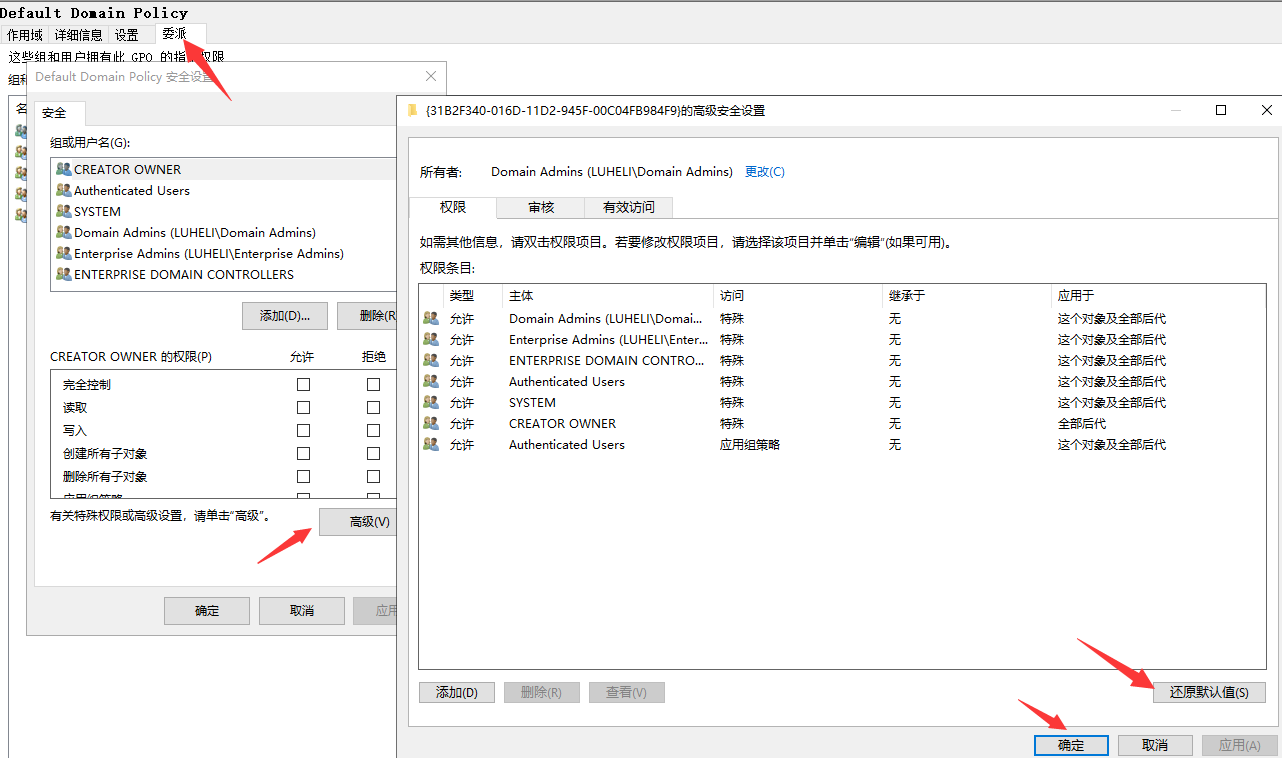Viewport: 1282px width, 758px height.
Task: Click the Authenticated Users icon in group list
Action: (64, 190)
